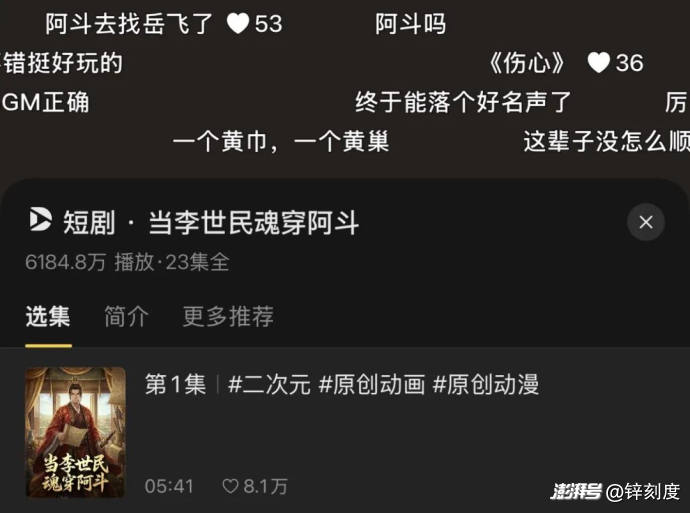This screenshot has height=513, width=690.
Task: Tap the 第1集 episode label
Action: (176, 384)
